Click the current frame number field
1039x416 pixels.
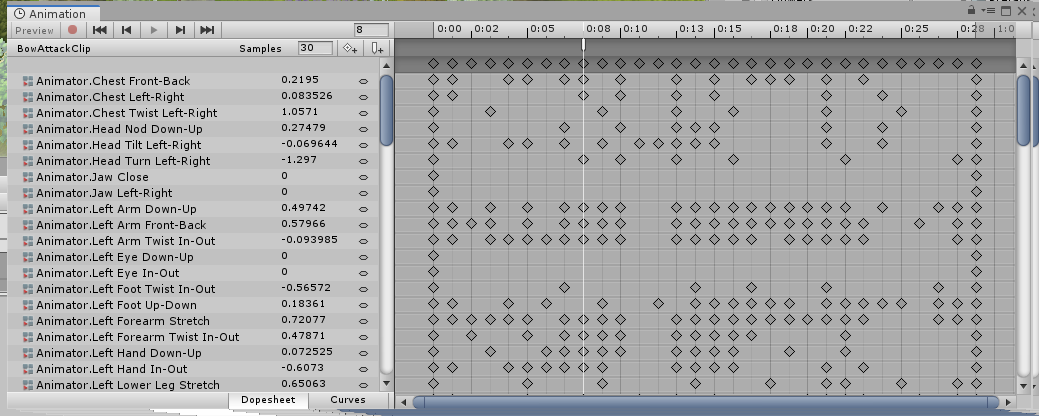[372, 30]
